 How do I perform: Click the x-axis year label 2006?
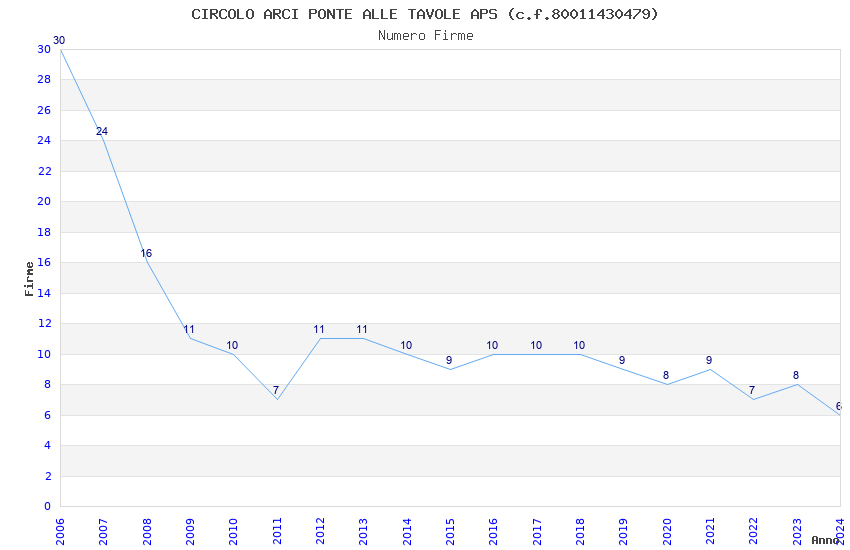60,532
